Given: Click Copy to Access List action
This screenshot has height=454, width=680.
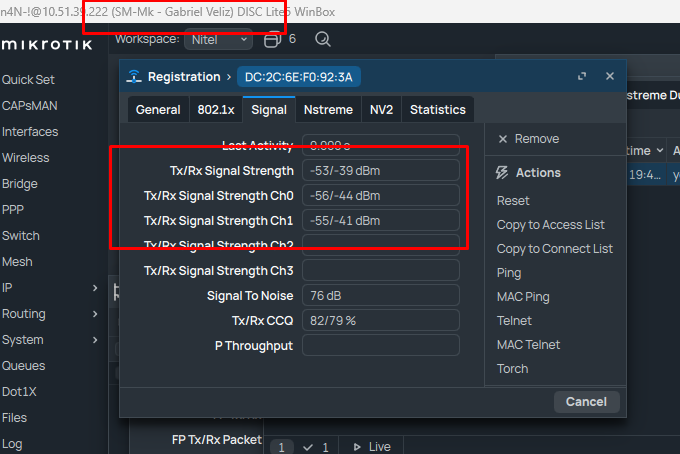Looking at the screenshot, I should point(550,225).
